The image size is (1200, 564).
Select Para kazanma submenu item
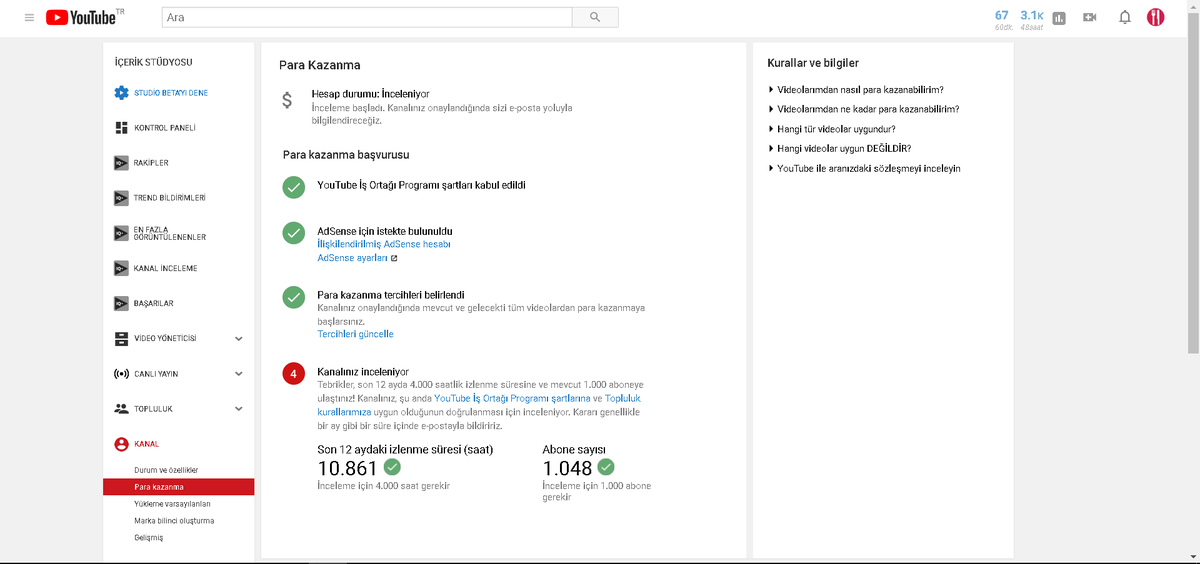178,487
